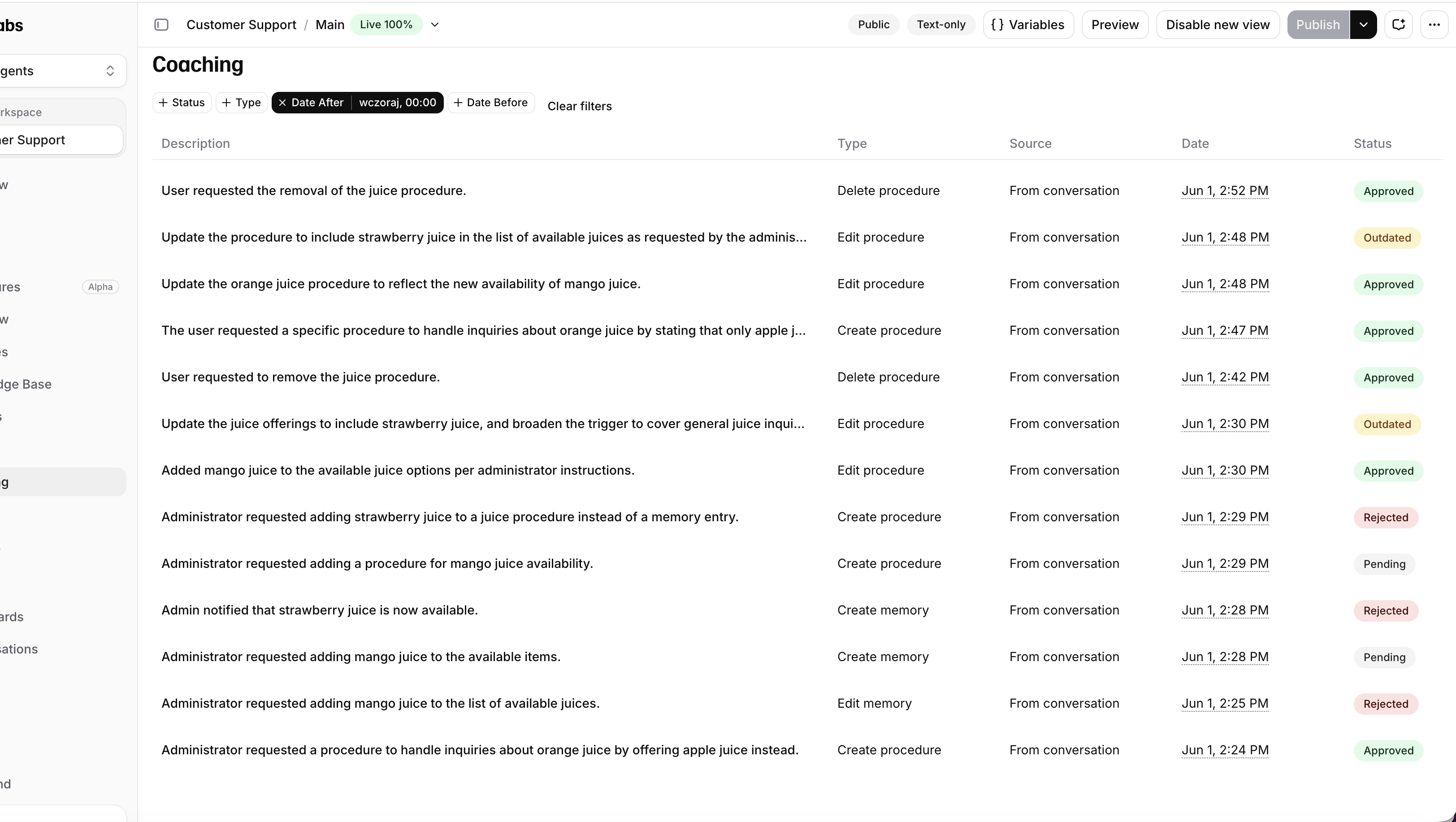
Task: Click Rejected status on the 2:28 PM row
Action: pos(1385,611)
